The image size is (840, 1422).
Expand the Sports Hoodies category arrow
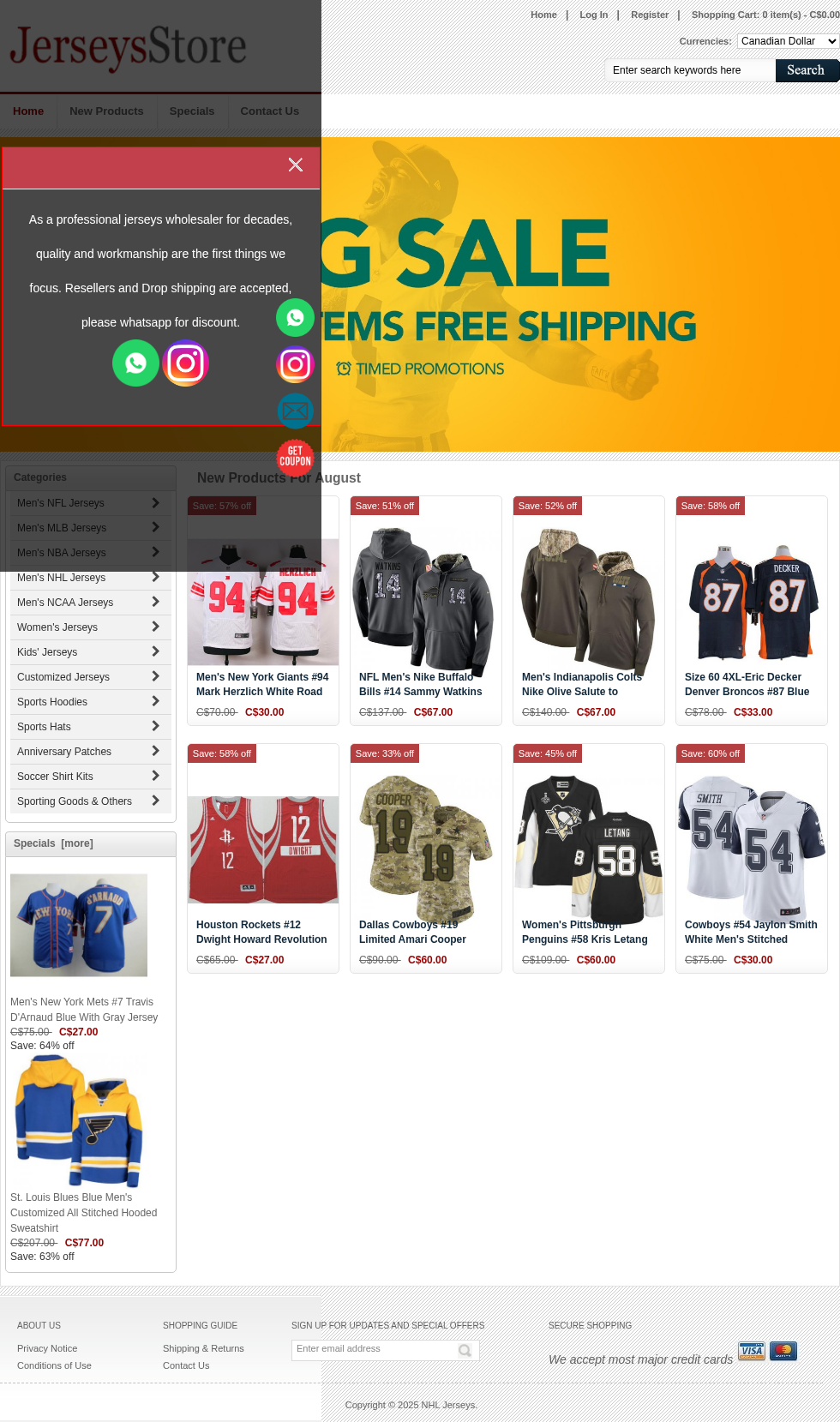coord(155,701)
